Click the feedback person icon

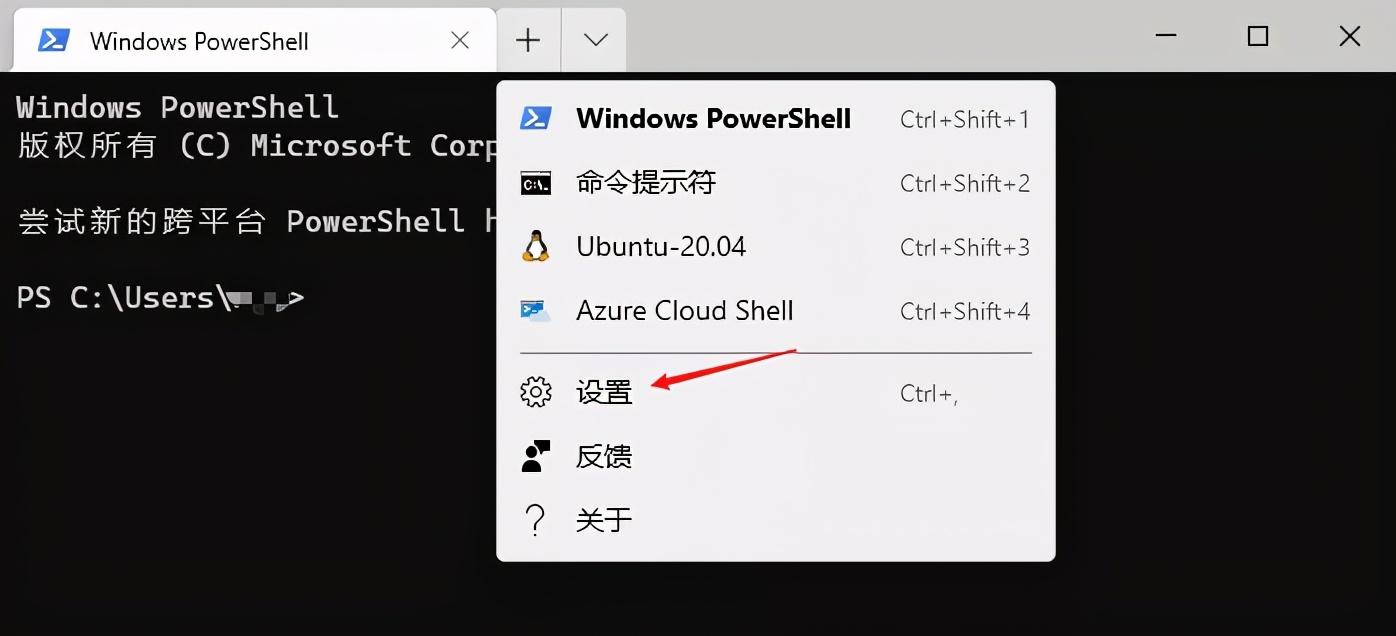tap(536, 456)
